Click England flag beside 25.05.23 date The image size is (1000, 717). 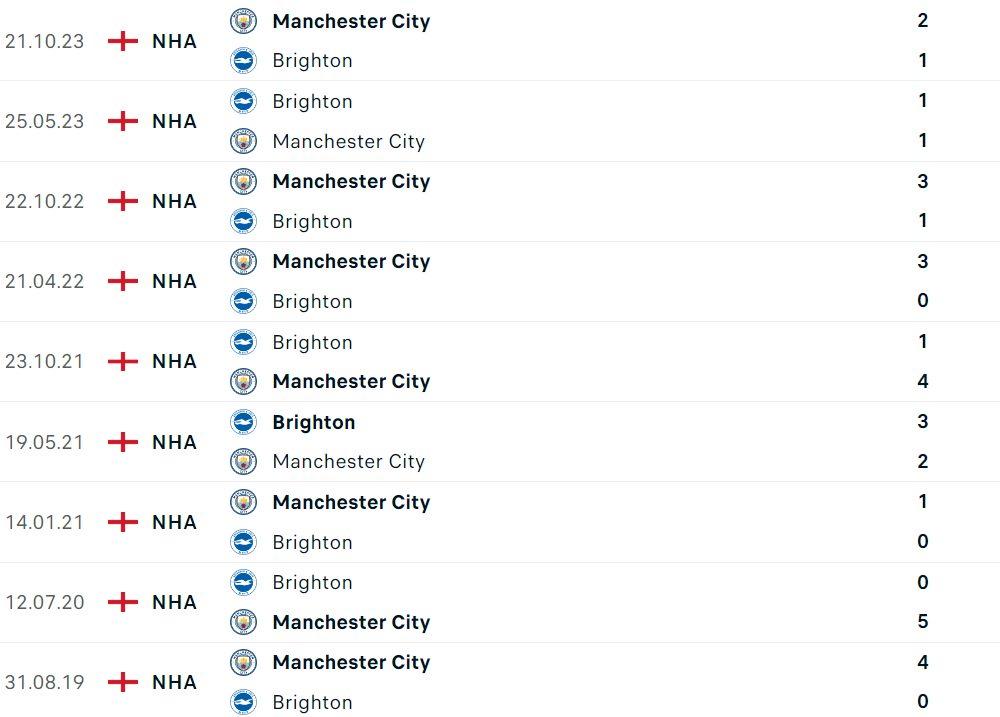tap(123, 121)
